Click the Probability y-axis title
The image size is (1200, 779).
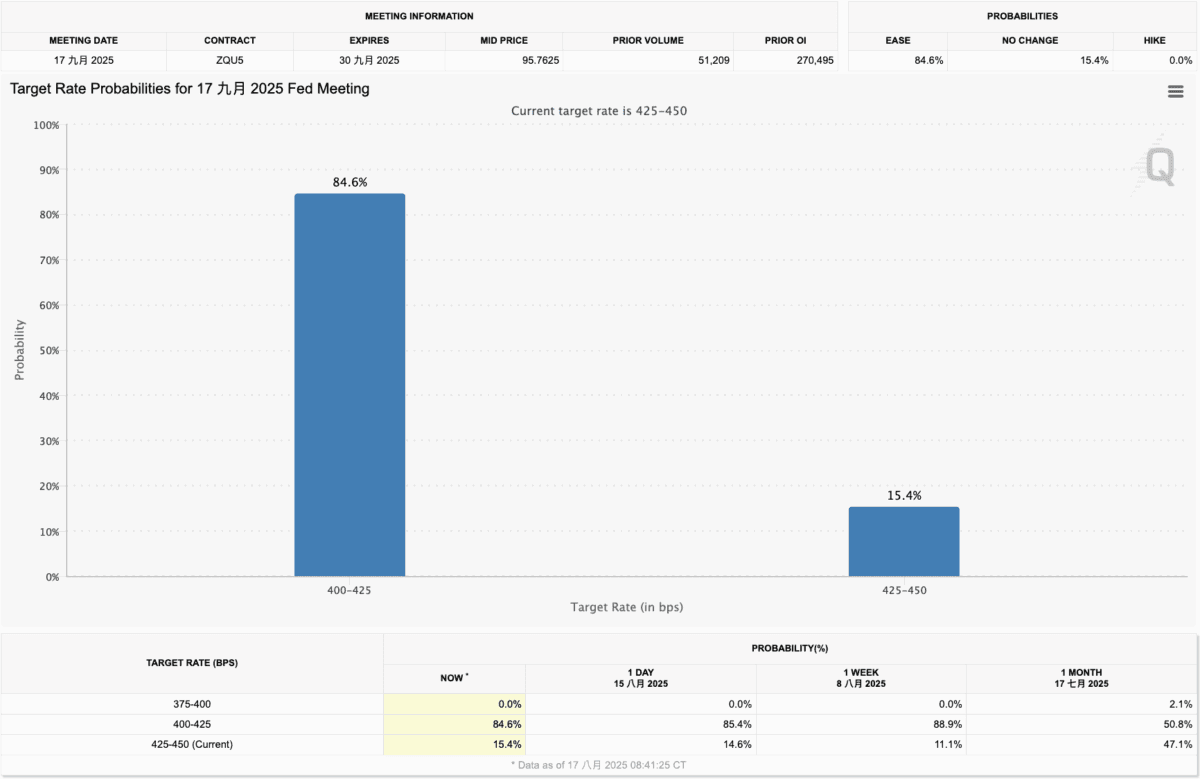tap(20, 349)
